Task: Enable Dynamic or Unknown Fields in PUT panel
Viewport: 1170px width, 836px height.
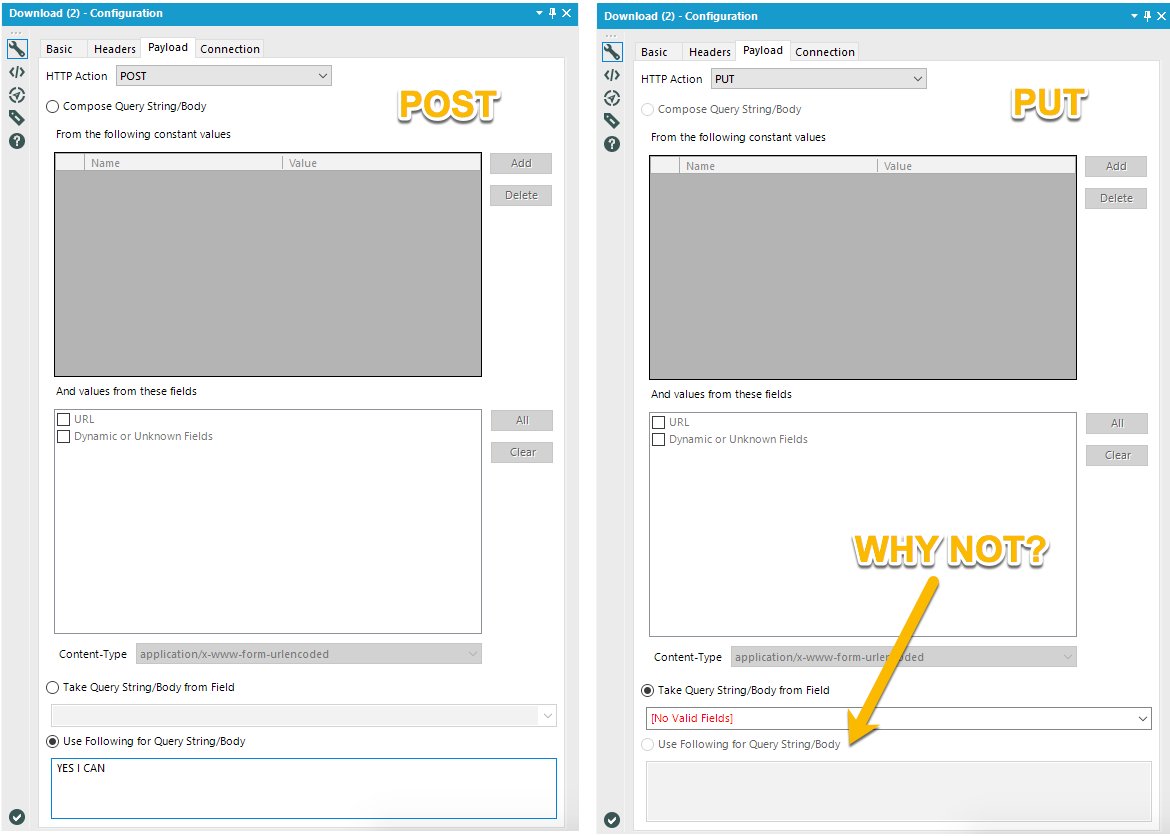Action: tap(658, 439)
